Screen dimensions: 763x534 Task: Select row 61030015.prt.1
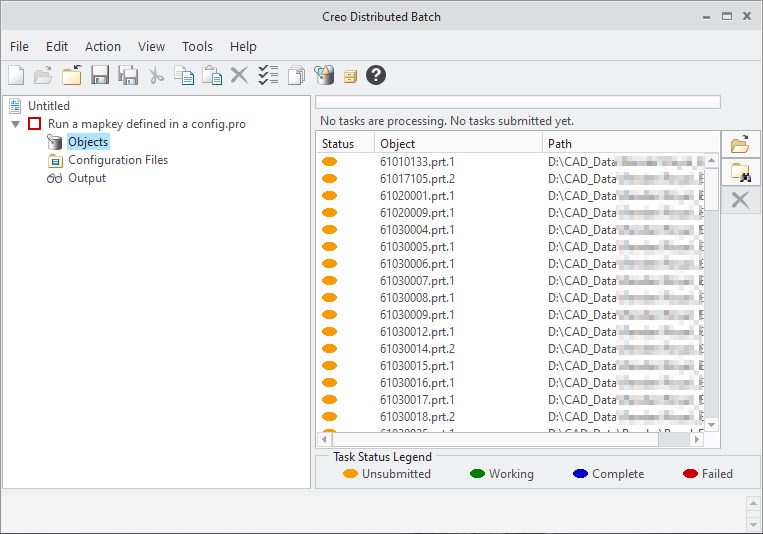pyautogui.click(x=510, y=366)
